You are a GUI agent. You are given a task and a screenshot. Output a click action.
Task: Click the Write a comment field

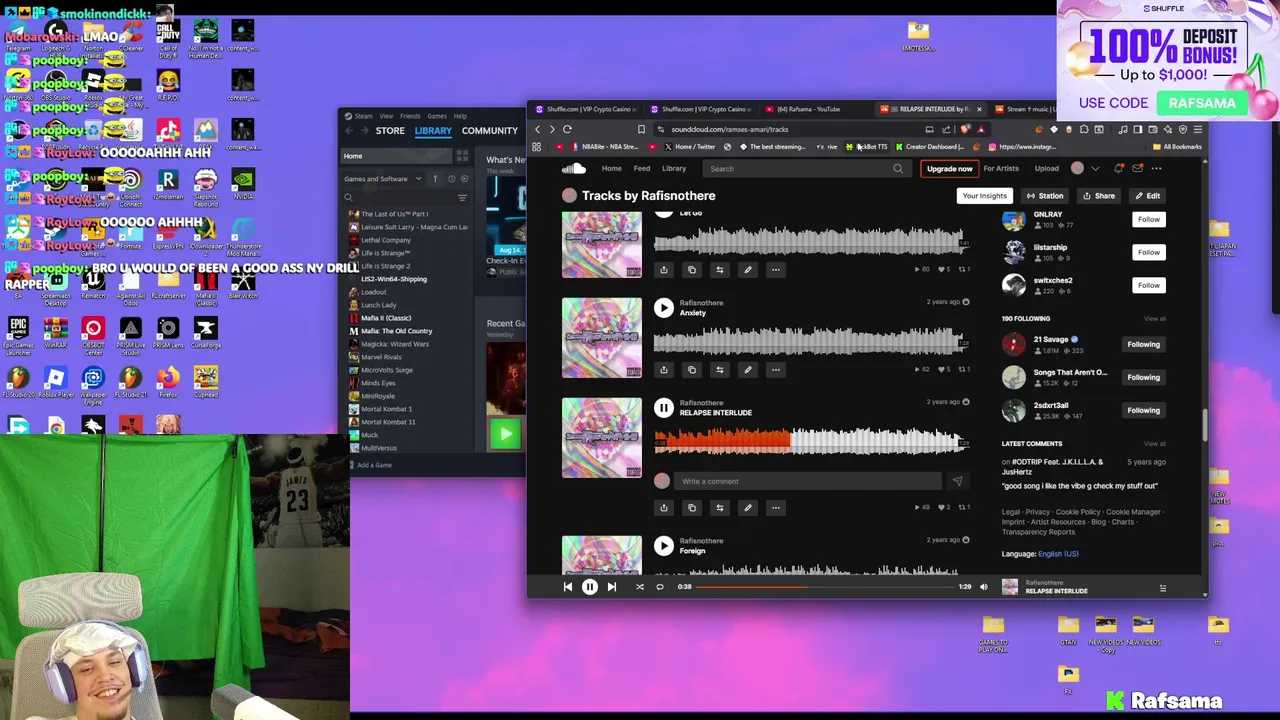pos(807,481)
